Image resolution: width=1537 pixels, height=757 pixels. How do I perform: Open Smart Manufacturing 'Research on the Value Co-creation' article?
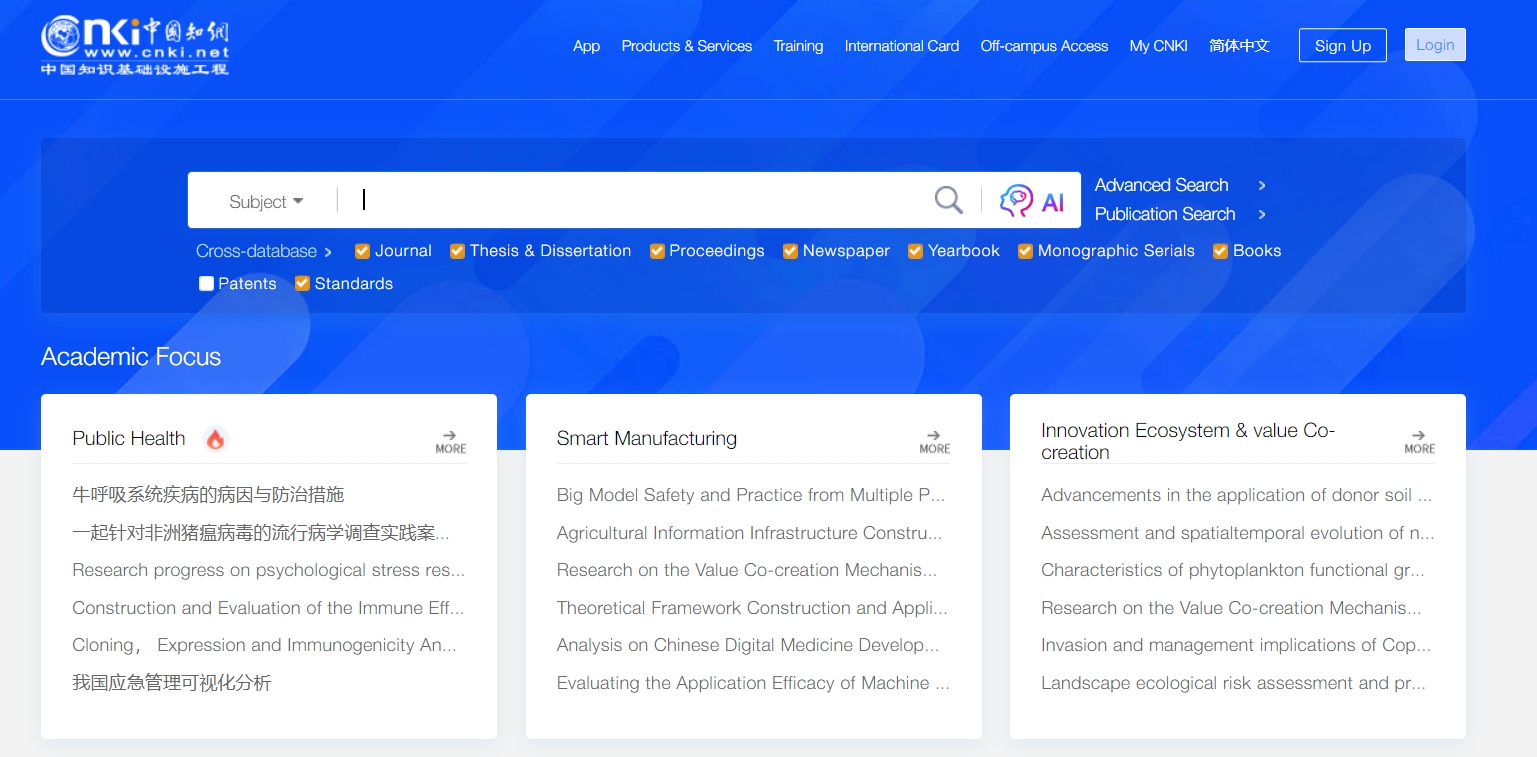[747, 570]
